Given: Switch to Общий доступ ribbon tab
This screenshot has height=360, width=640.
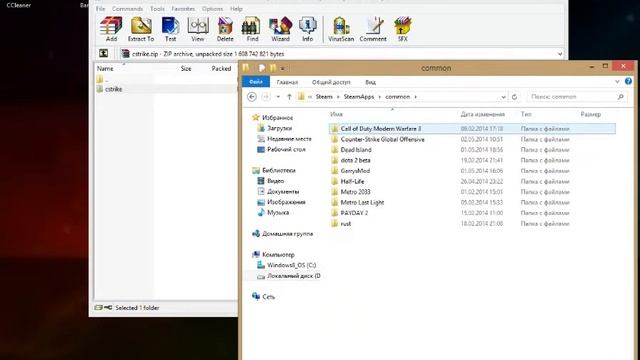Looking at the screenshot, I should point(331,82).
